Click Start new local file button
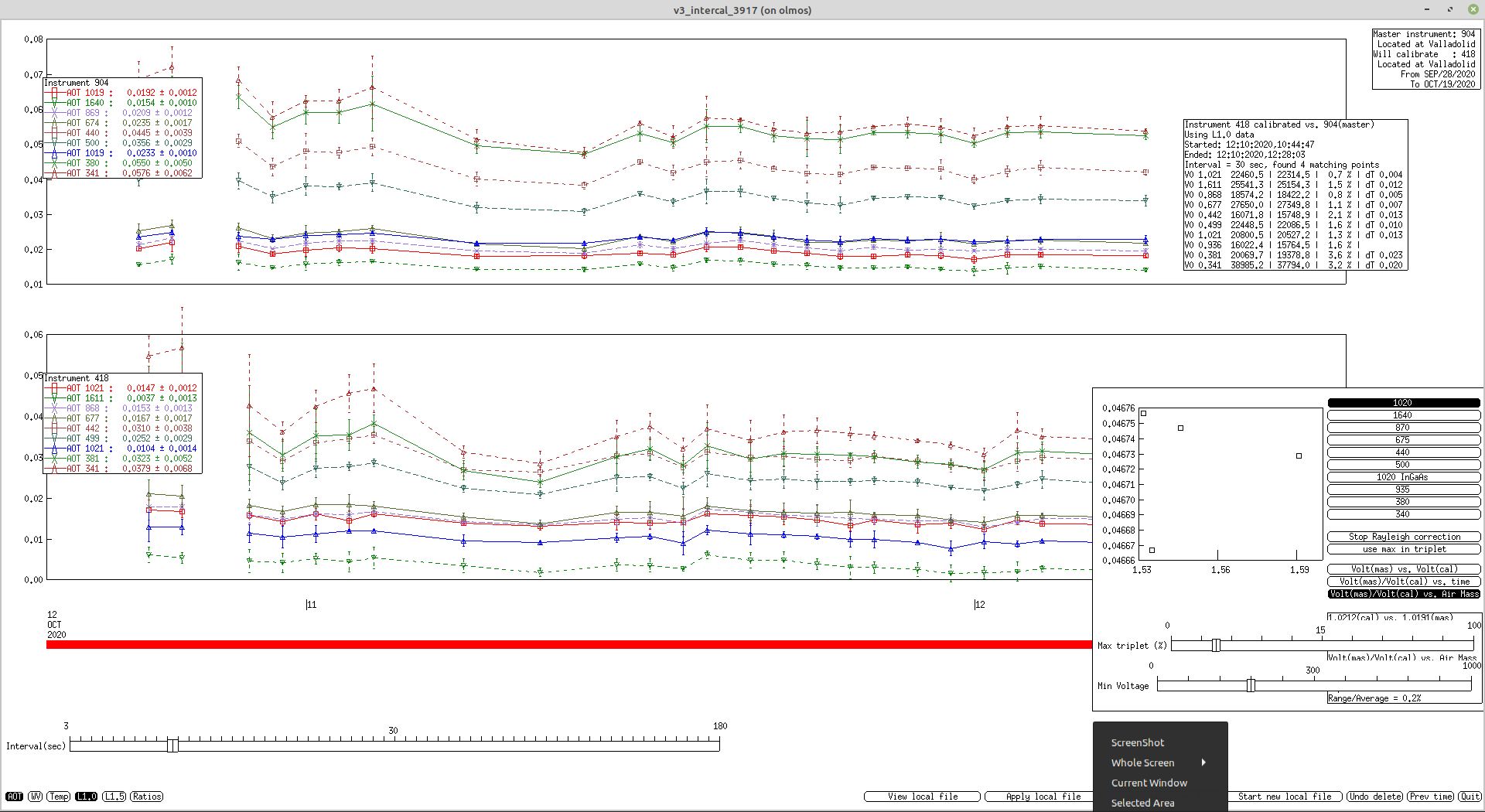This screenshot has width=1485, height=812. point(1285,797)
